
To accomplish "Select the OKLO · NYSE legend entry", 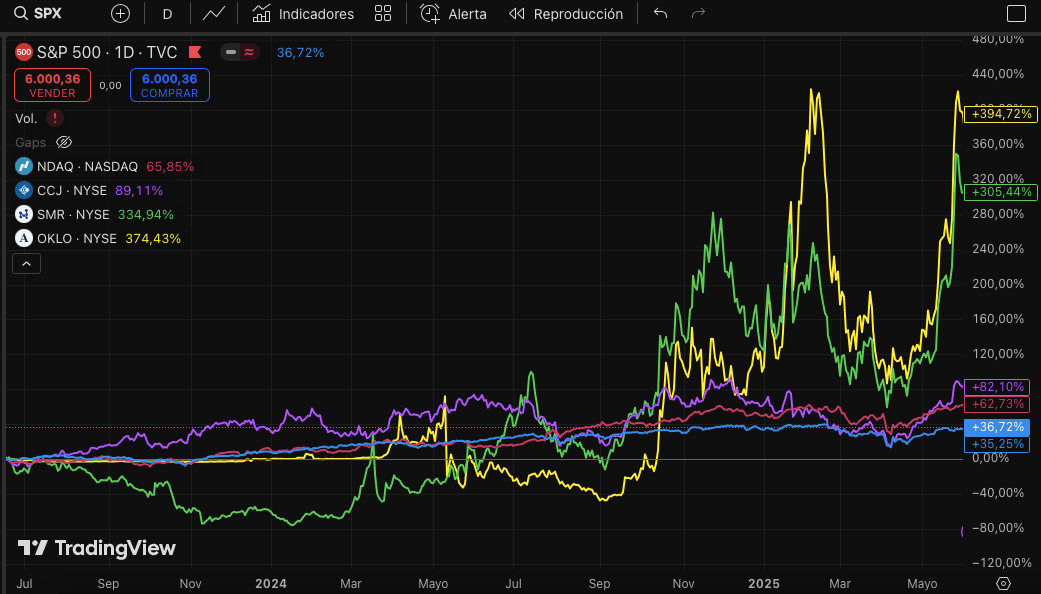I will pyautogui.click(x=77, y=238).
